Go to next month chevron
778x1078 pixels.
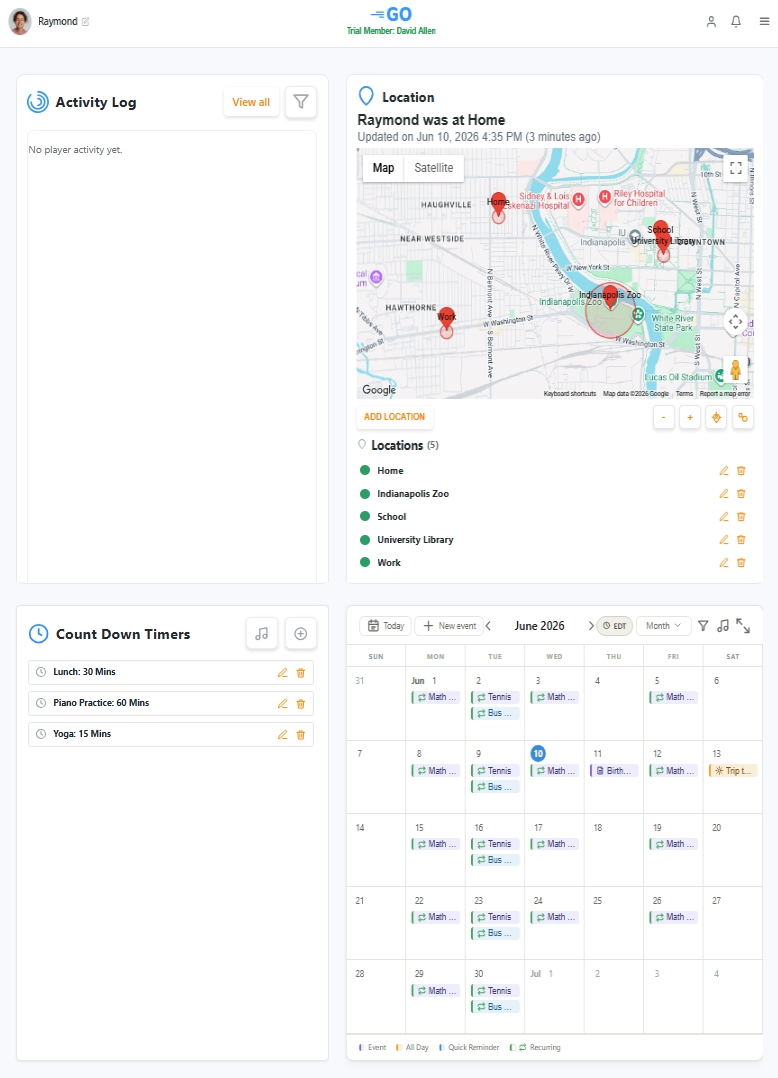(590, 626)
